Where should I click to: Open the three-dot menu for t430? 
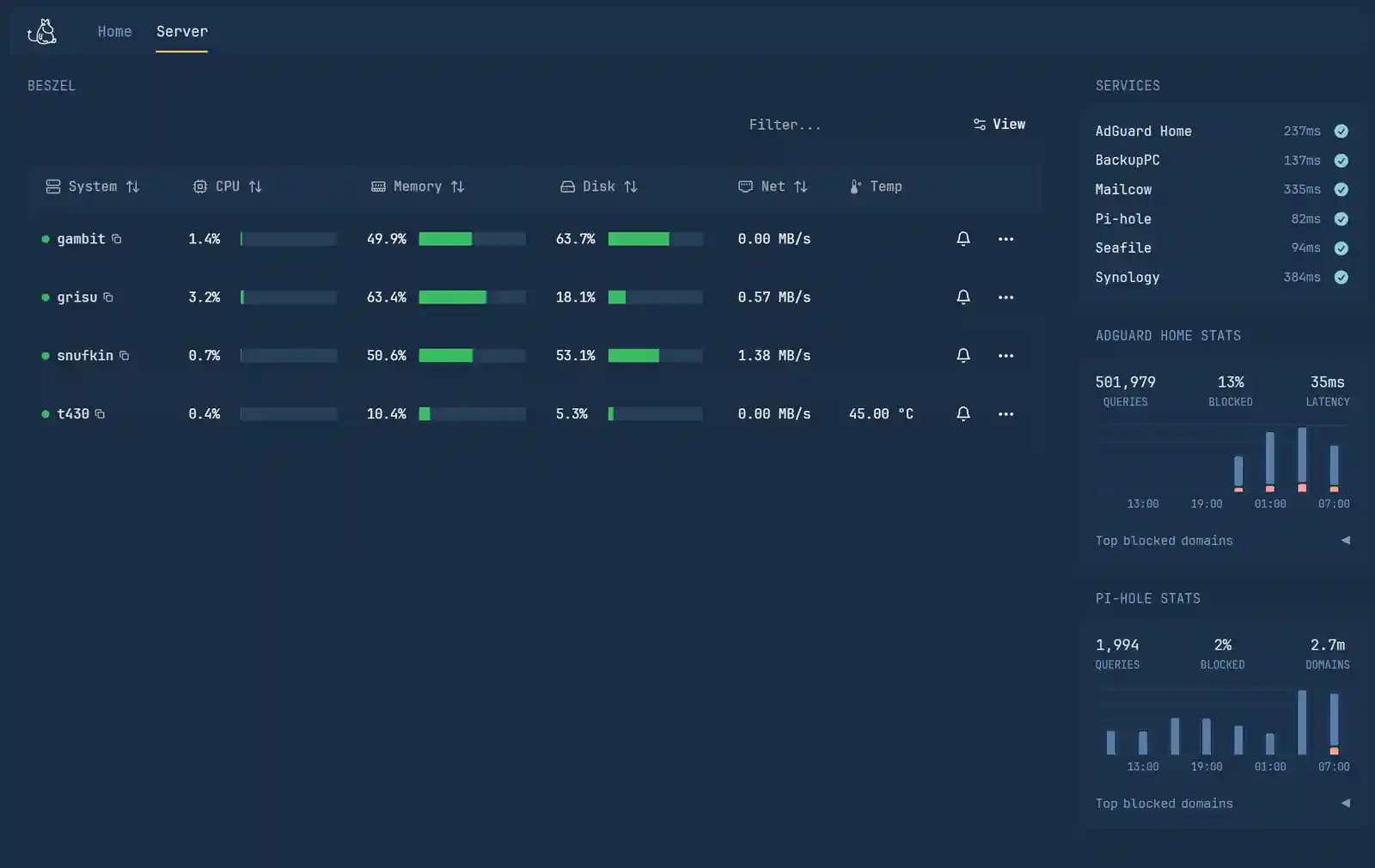pos(1005,414)
